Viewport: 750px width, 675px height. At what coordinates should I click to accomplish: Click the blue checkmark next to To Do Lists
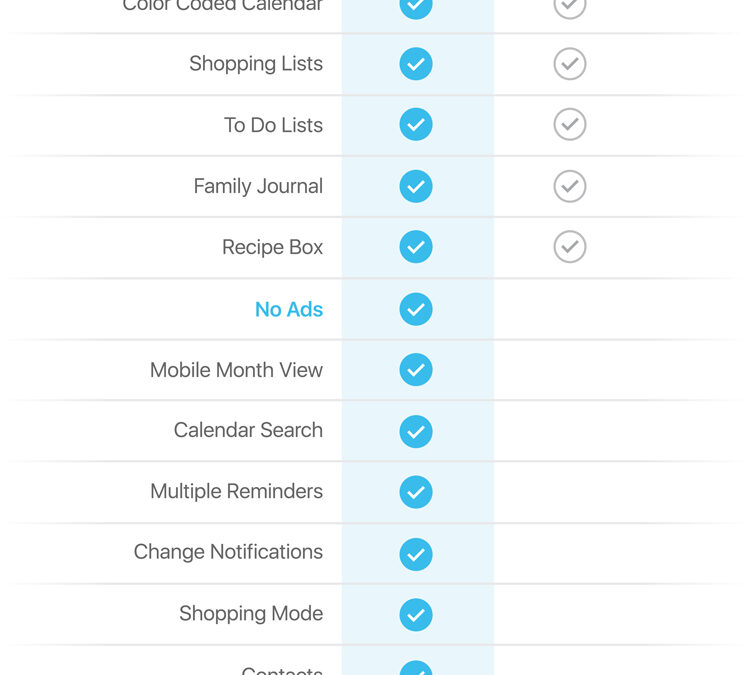(x=416, y=124)
